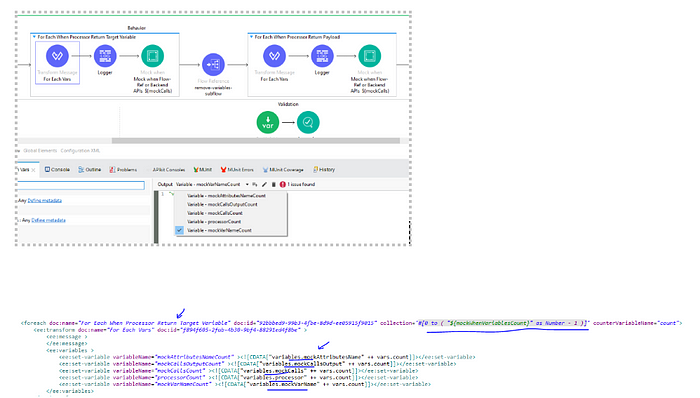This screenshot has height=398, width=700.
Task: Switch to the MUnit Errors tab
Action: [237, 170]
